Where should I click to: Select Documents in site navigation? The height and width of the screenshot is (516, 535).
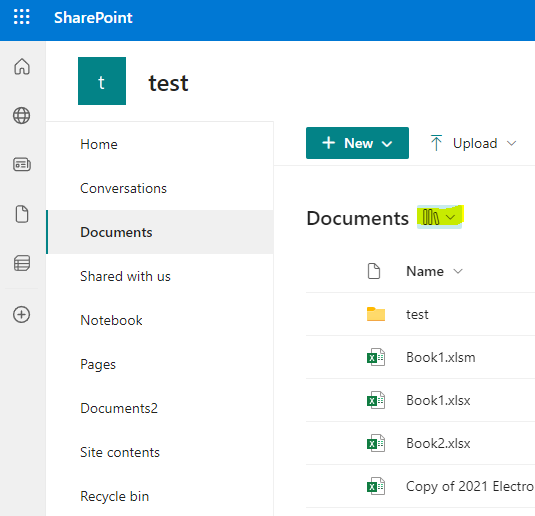(160, 232)
